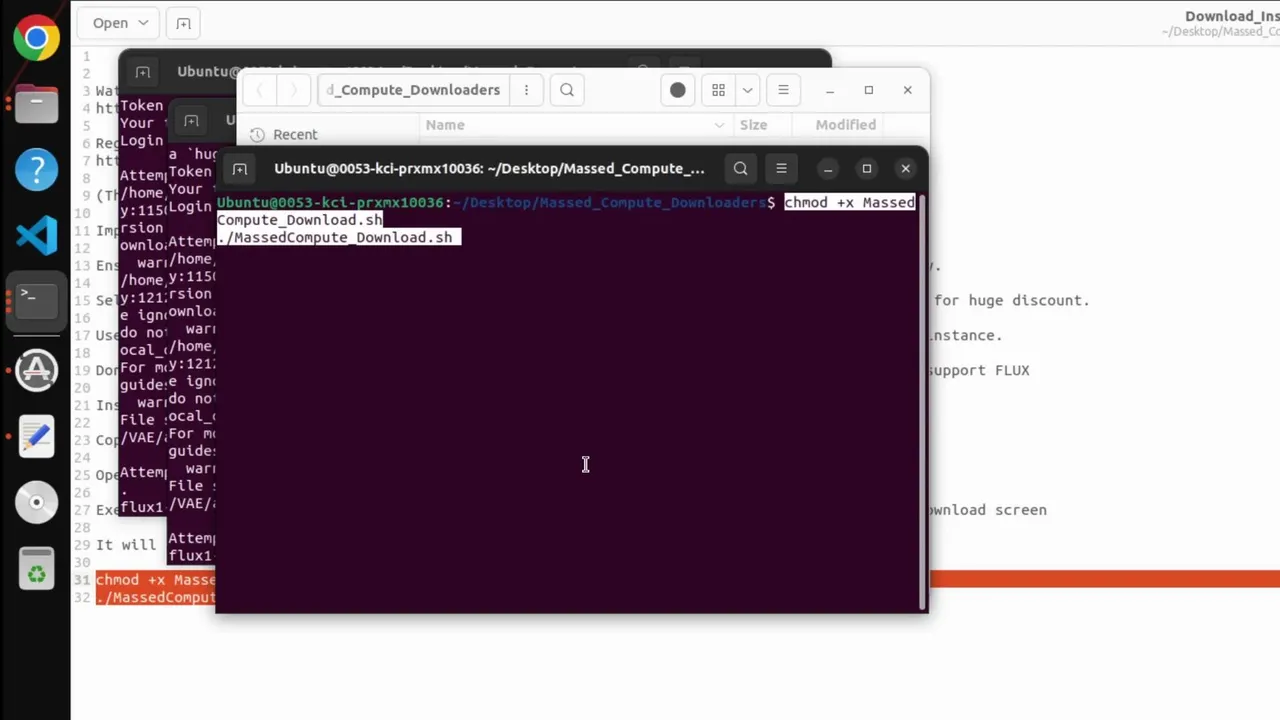This screenshot has height=720, width=1280.
Task: Sort by the Size column header
Action: tap(753, 125)
